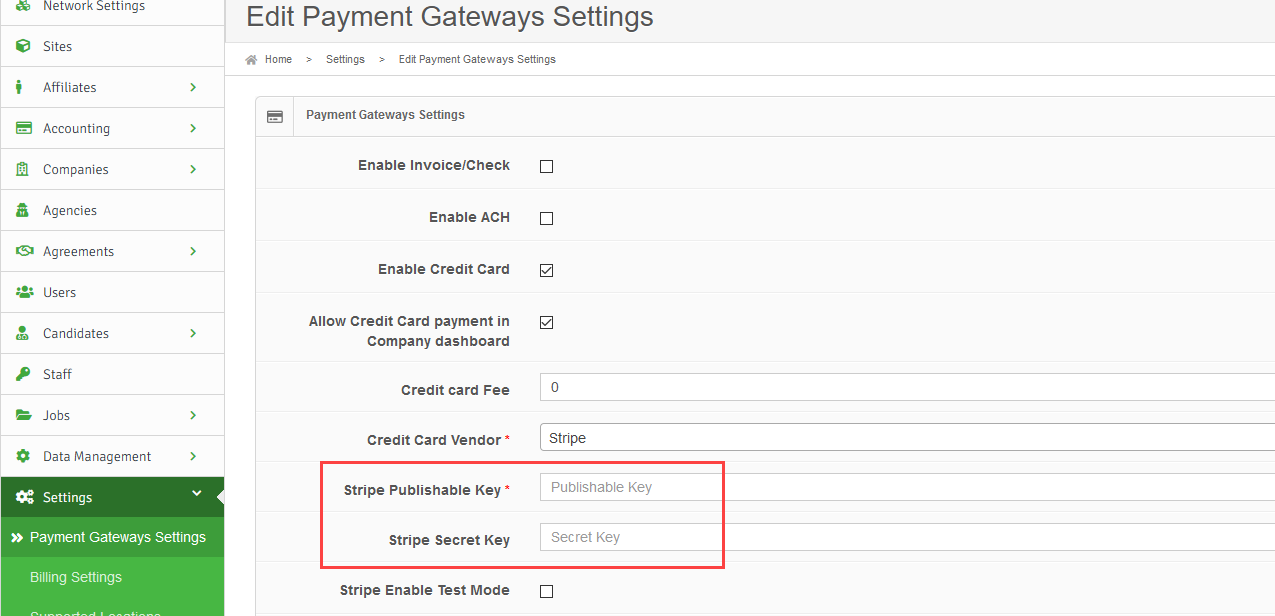Image resolution: width=1275 pixels, height=616 pixels.
Task: Click the Data Management gear icon
Action: 23,456
